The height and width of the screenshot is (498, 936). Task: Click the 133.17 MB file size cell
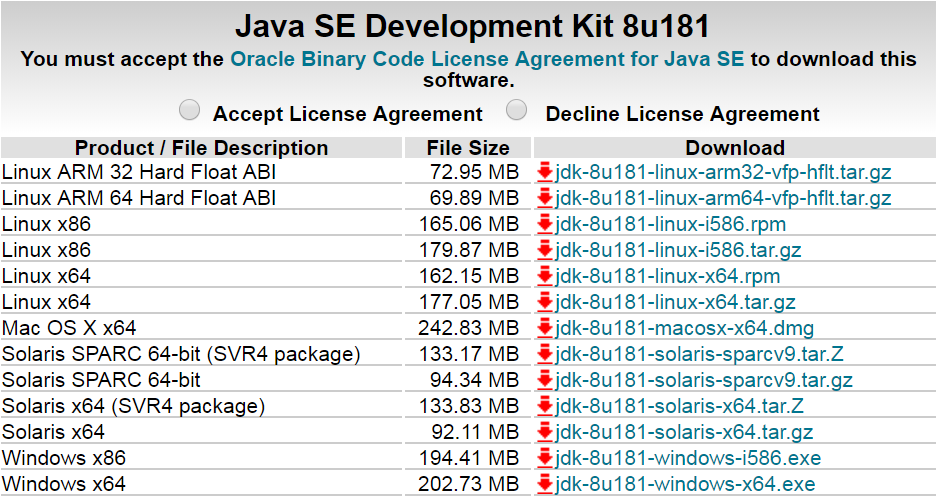(x=469, y=354)
